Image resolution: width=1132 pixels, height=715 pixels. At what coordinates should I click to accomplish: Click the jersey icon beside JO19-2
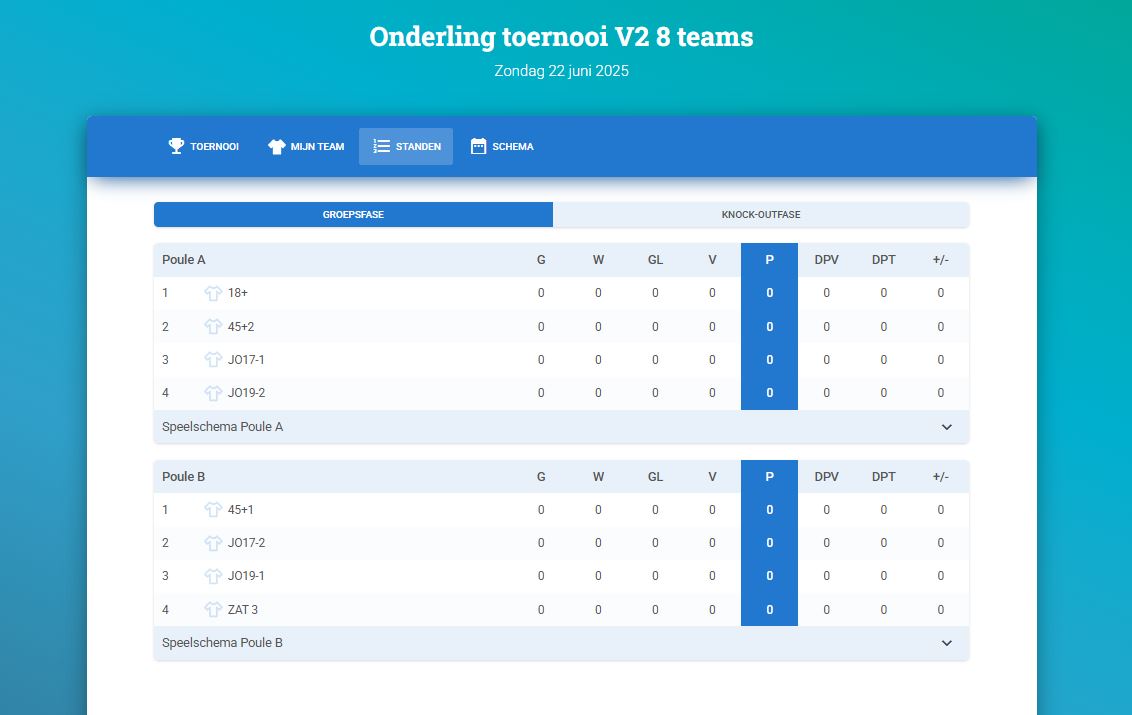(x=213, y=393)
